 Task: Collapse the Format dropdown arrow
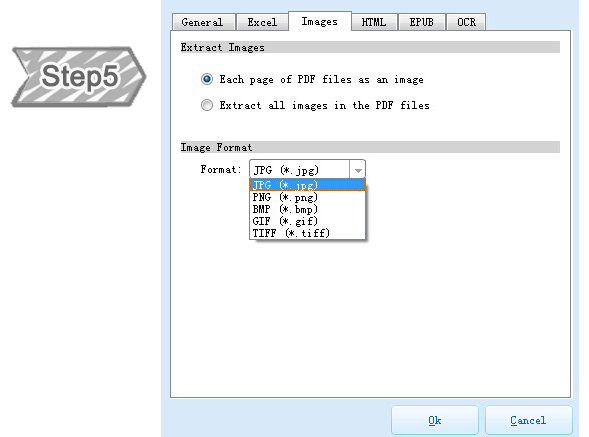[358, 170]
